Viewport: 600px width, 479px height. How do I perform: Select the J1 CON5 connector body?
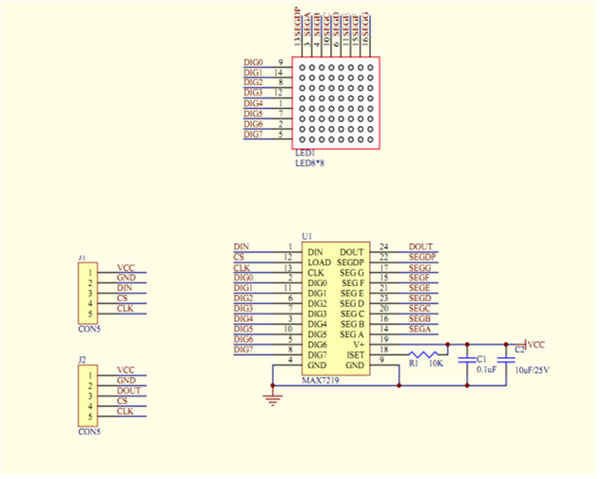pos(88,293)
